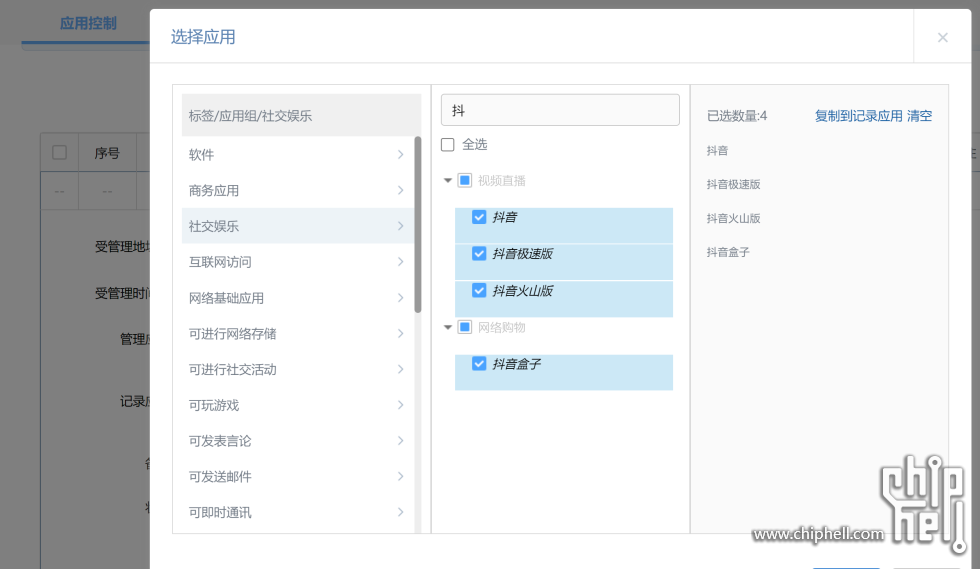Expand the 商务应用 category chevron
Screen dimensions: 980x569
point(401,190)
